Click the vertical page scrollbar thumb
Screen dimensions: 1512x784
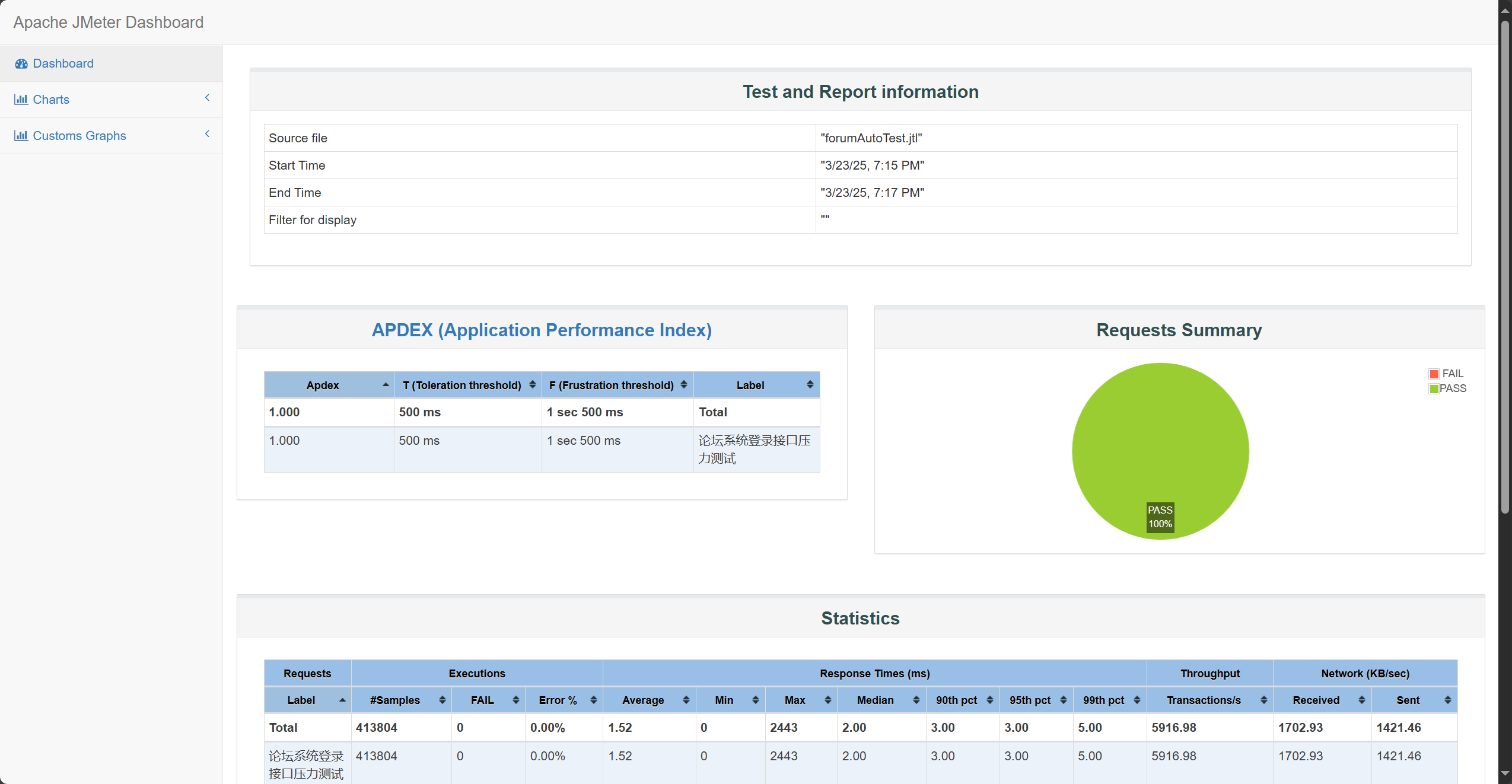coord(1505,267)
